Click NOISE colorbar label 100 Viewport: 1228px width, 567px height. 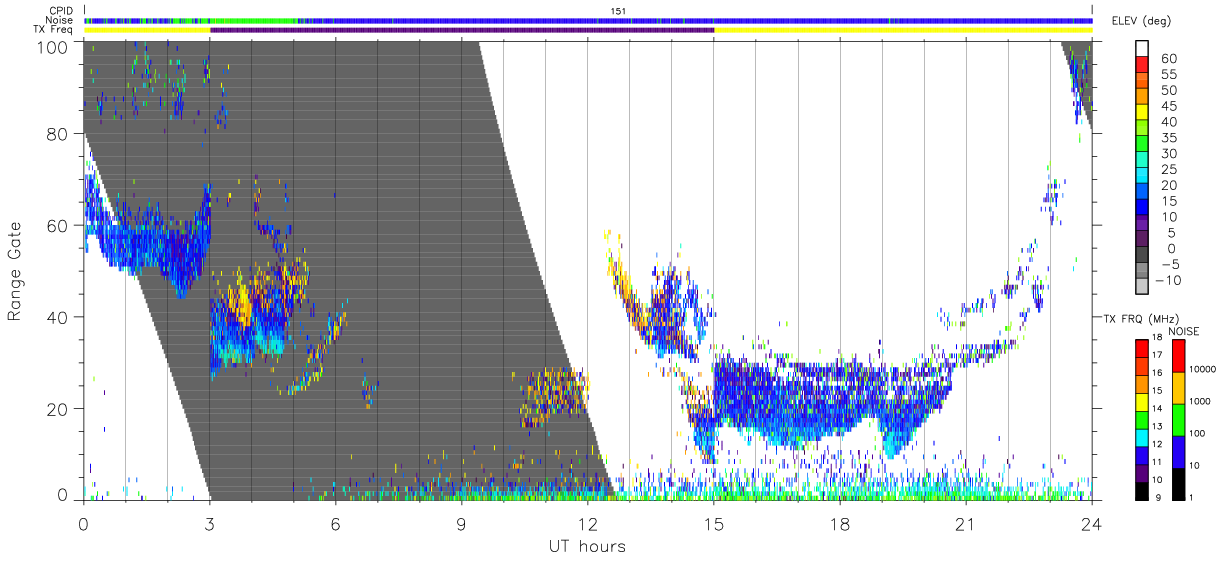coord(1196,434)
